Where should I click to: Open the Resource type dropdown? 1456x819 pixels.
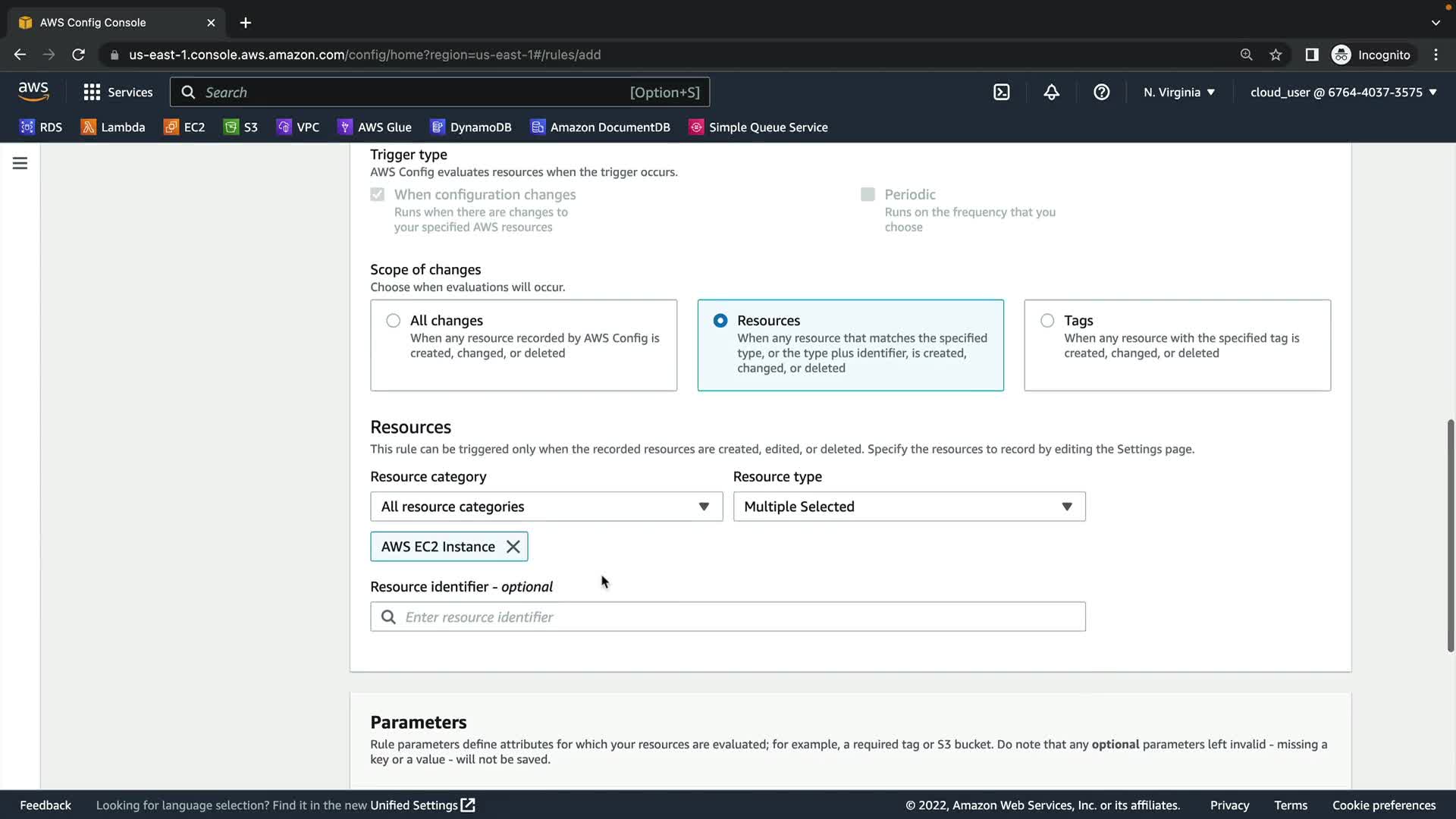point(908,507)
